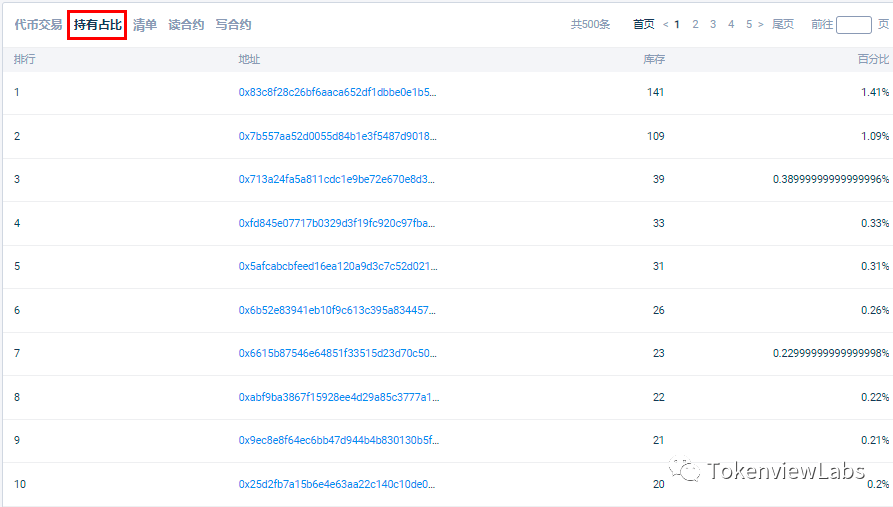Go to page 3

click(x=713, y=24)
